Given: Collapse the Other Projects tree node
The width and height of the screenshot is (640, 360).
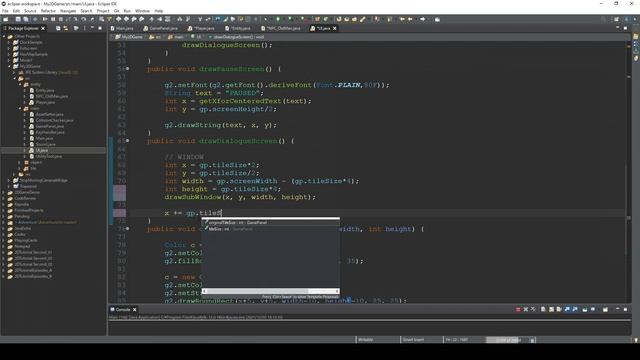Looking at the screenshot, I should pyautogui.click(x=4, y=36).
